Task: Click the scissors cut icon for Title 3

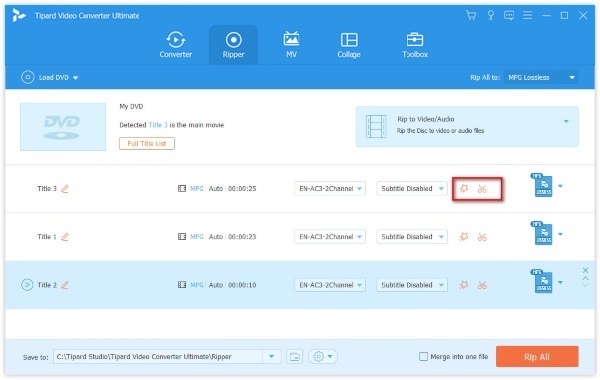Action: click(482, 189)
